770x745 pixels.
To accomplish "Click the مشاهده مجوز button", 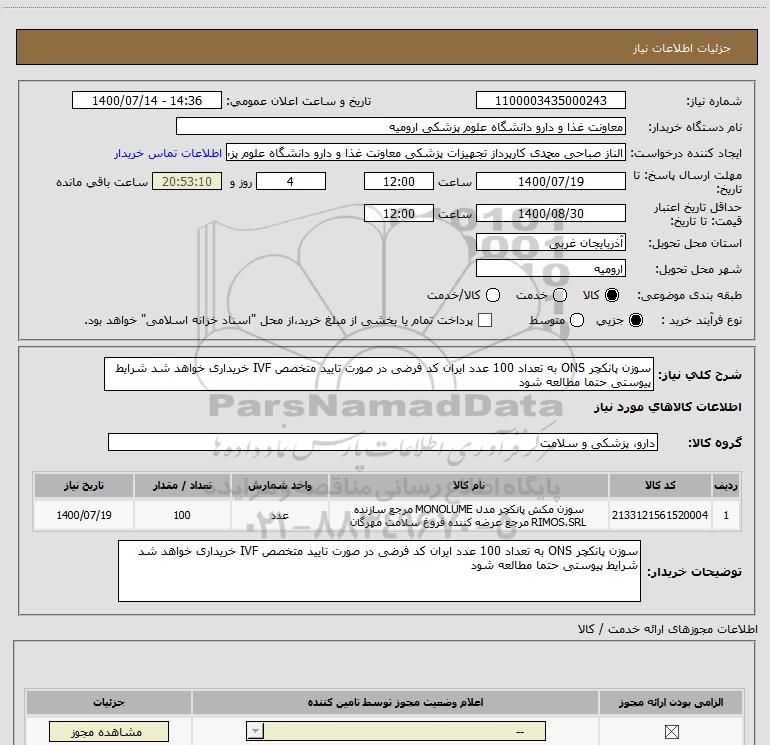I will (95, 733).
